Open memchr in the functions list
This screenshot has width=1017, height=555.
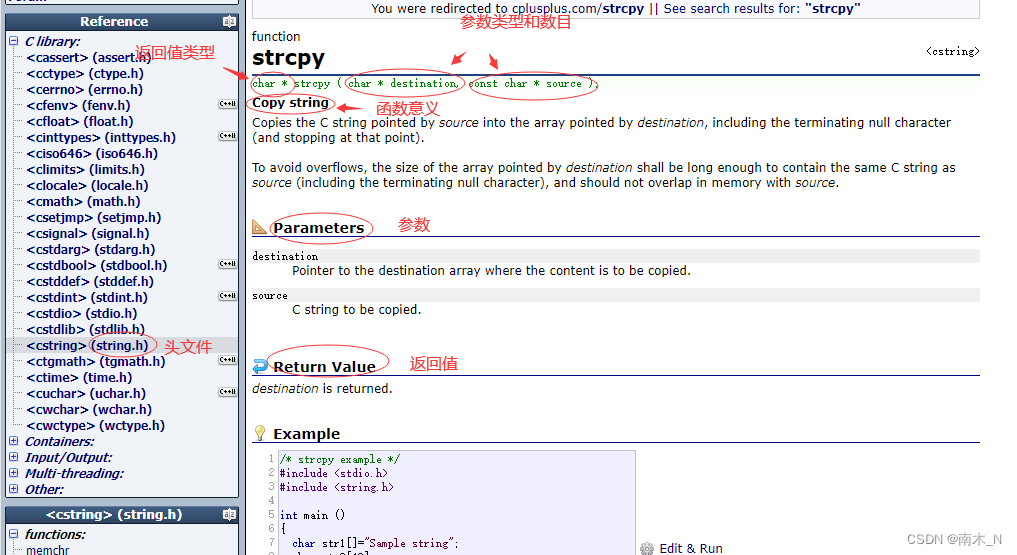48,550
